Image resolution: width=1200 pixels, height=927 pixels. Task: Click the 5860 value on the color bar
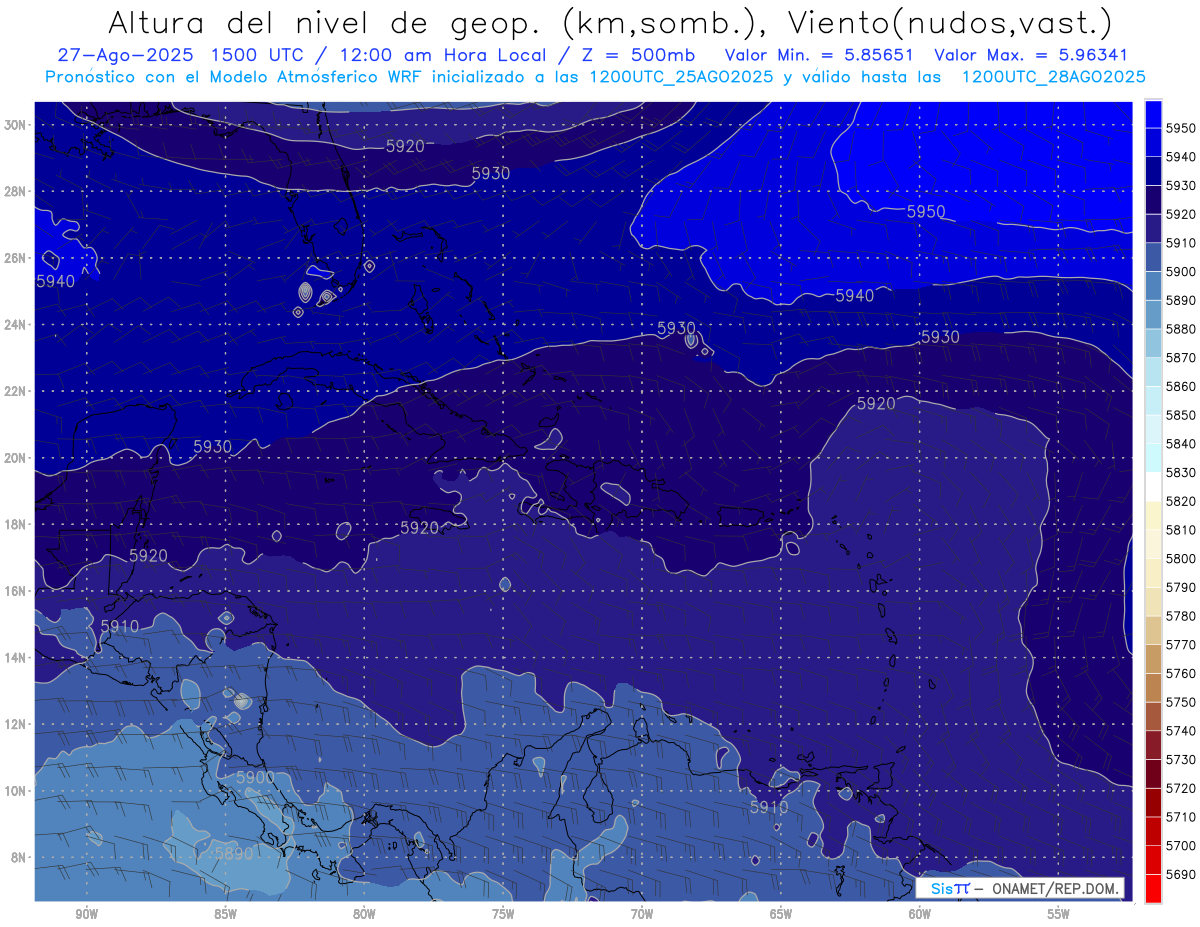[x=1180, y=386]
